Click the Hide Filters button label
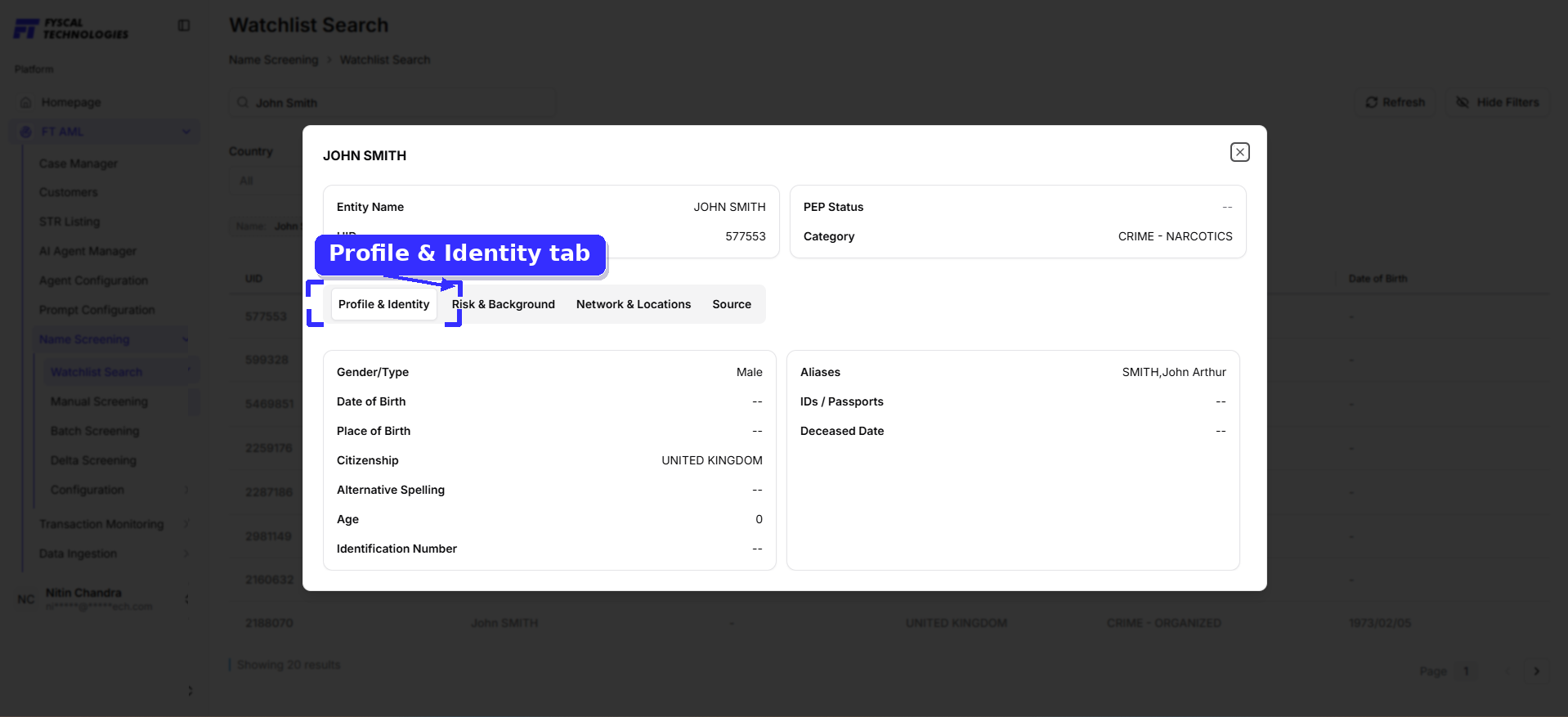The height and width of the screenshot is (717, 1568). 1508,102
